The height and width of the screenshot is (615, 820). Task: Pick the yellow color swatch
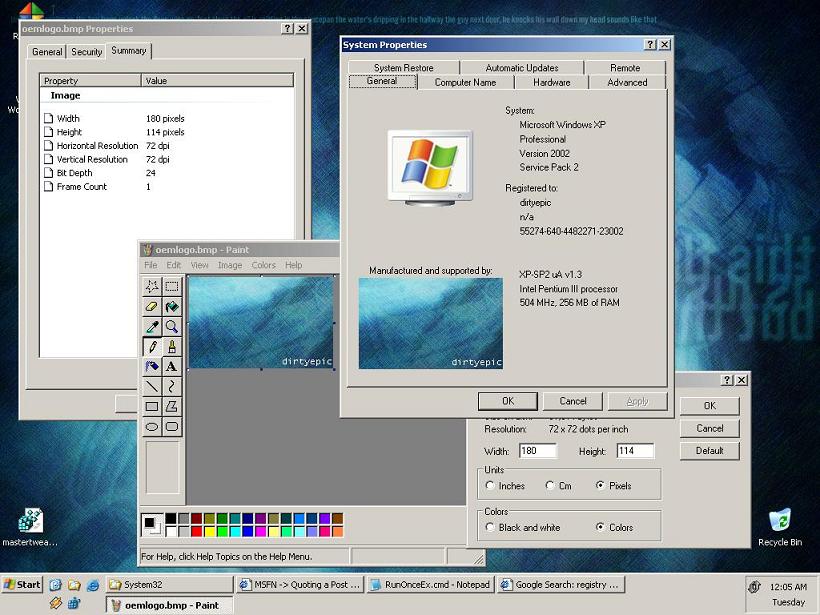[x=209, y=531]
